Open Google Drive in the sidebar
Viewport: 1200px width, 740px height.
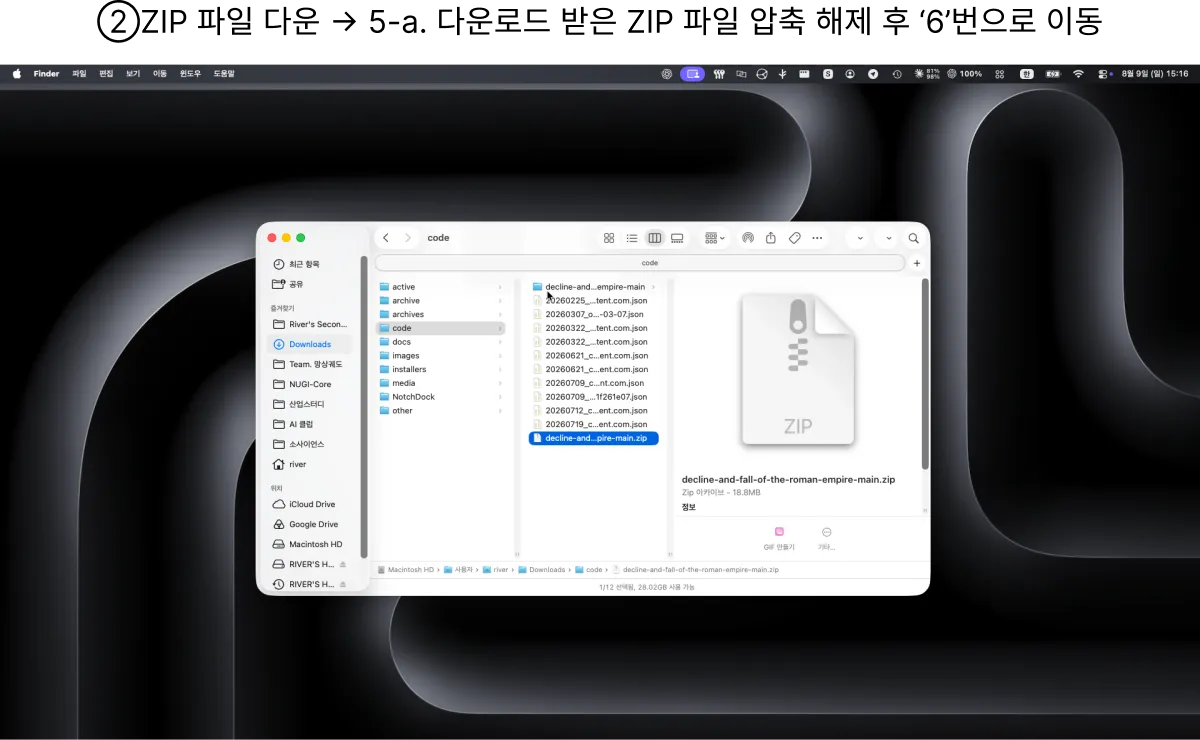coord(311,524)
